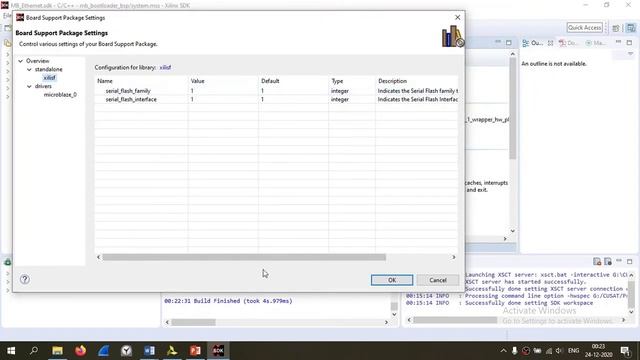
Task: Sort by Name column header
Action: click(x=141, y=81)
